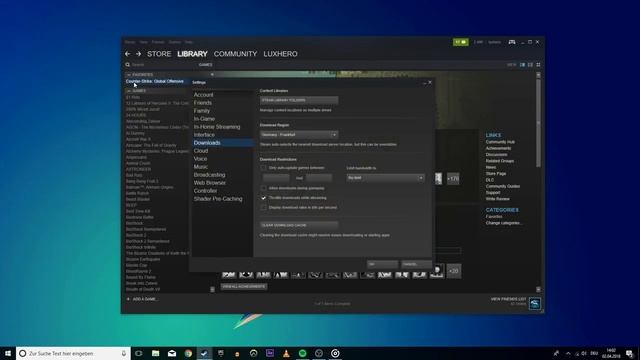The width and height of the screenshot is (640, 360).
Task: Click the +170 friends thumbnail
Action: click(453, 178)
